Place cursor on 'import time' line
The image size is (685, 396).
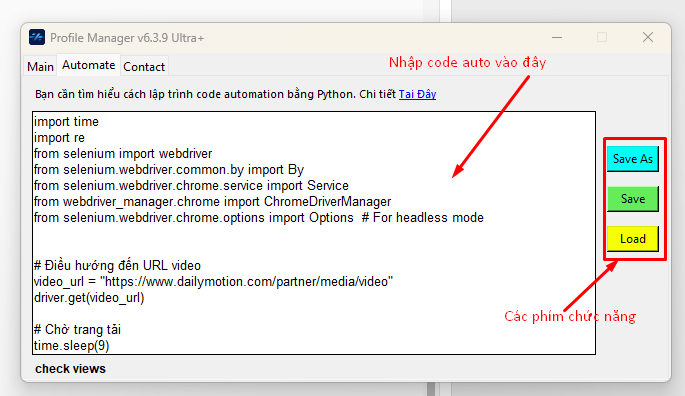(66, 122)
